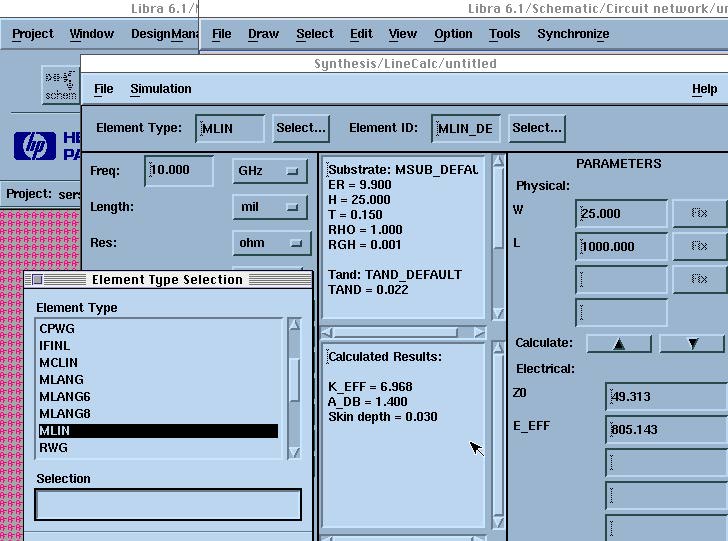Screen dimensions: 728x541
Task: Select highlighted MLIN in the Element Type list
Action: (x=158, y=430)
